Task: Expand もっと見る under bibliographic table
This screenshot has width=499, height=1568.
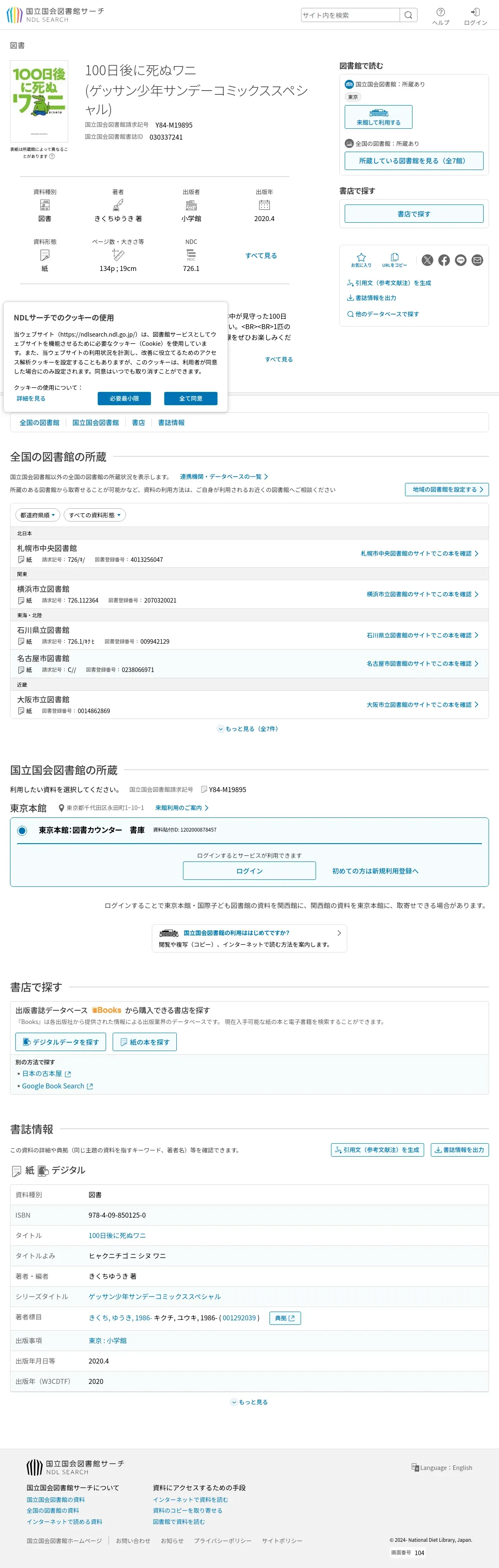Action: pos(249,1402)
